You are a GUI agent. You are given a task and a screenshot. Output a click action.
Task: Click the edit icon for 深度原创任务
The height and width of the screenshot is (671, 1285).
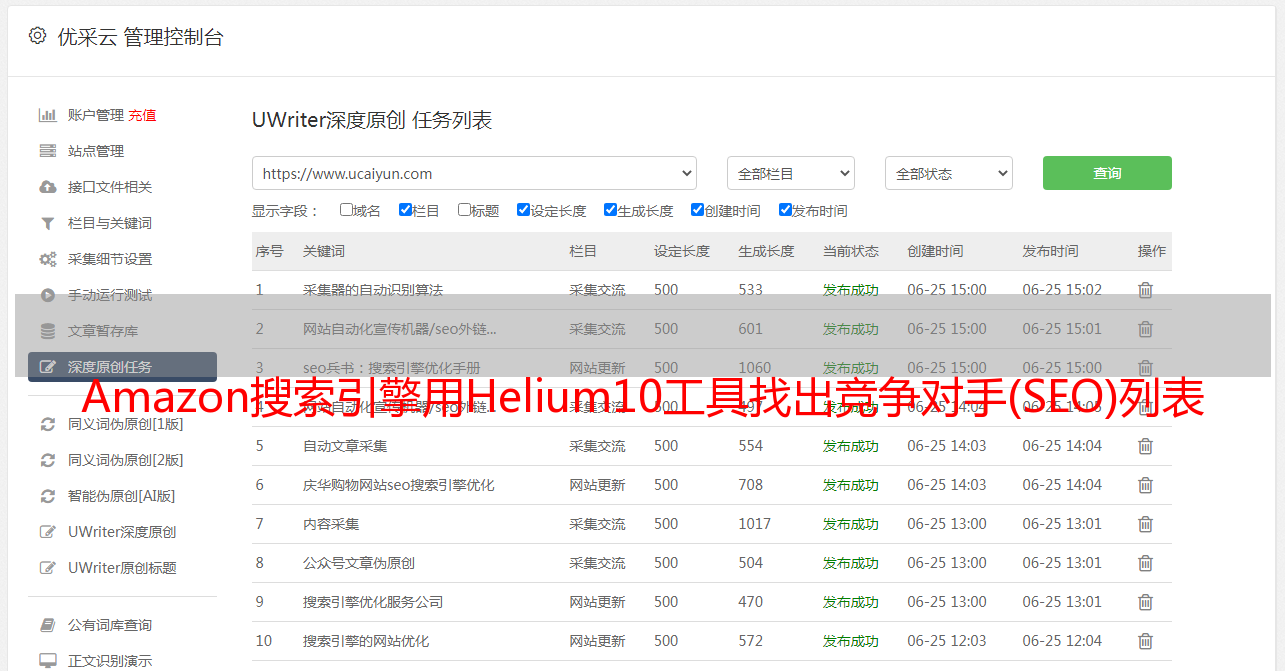pyautogui.click(x=47, y=367)
